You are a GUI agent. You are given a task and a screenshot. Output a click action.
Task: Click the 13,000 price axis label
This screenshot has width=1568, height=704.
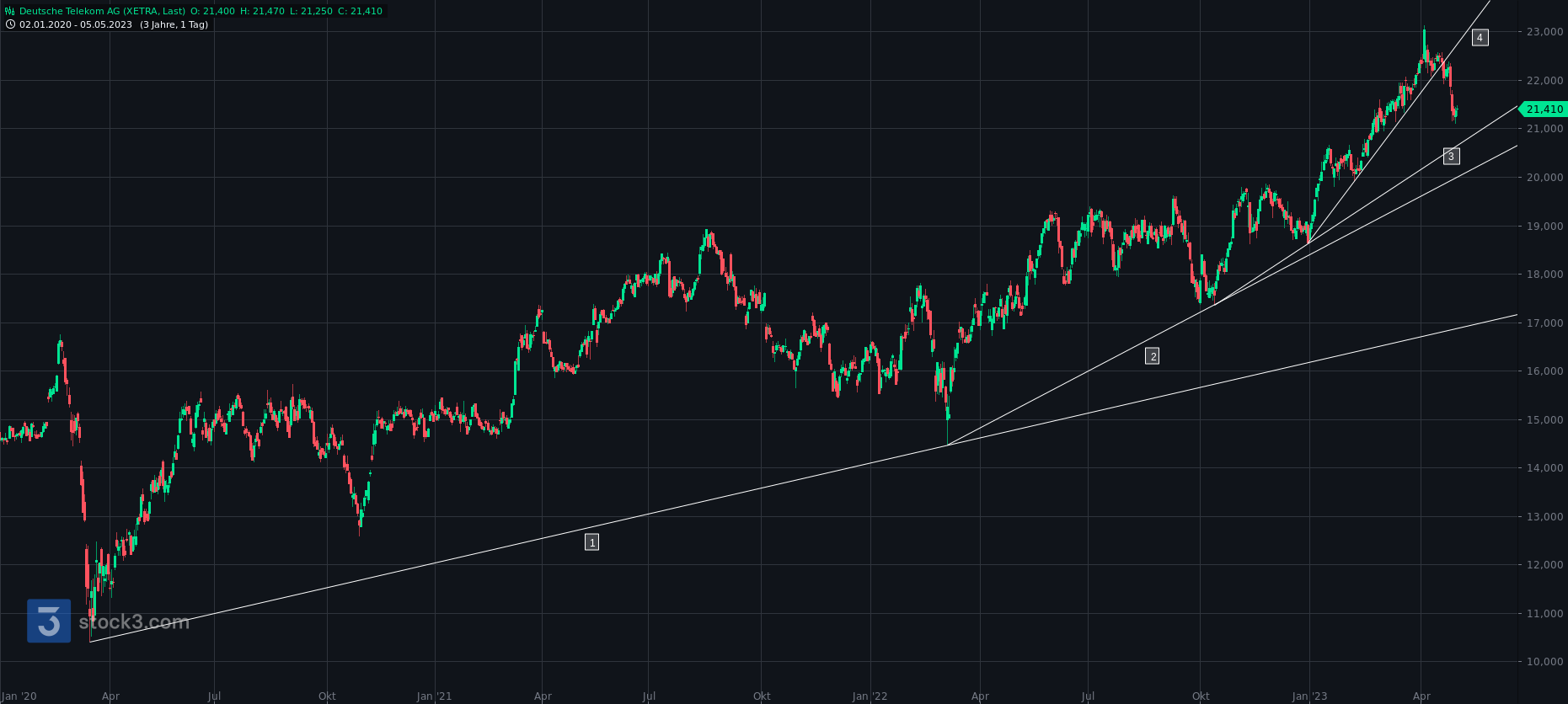(1545, 517)
